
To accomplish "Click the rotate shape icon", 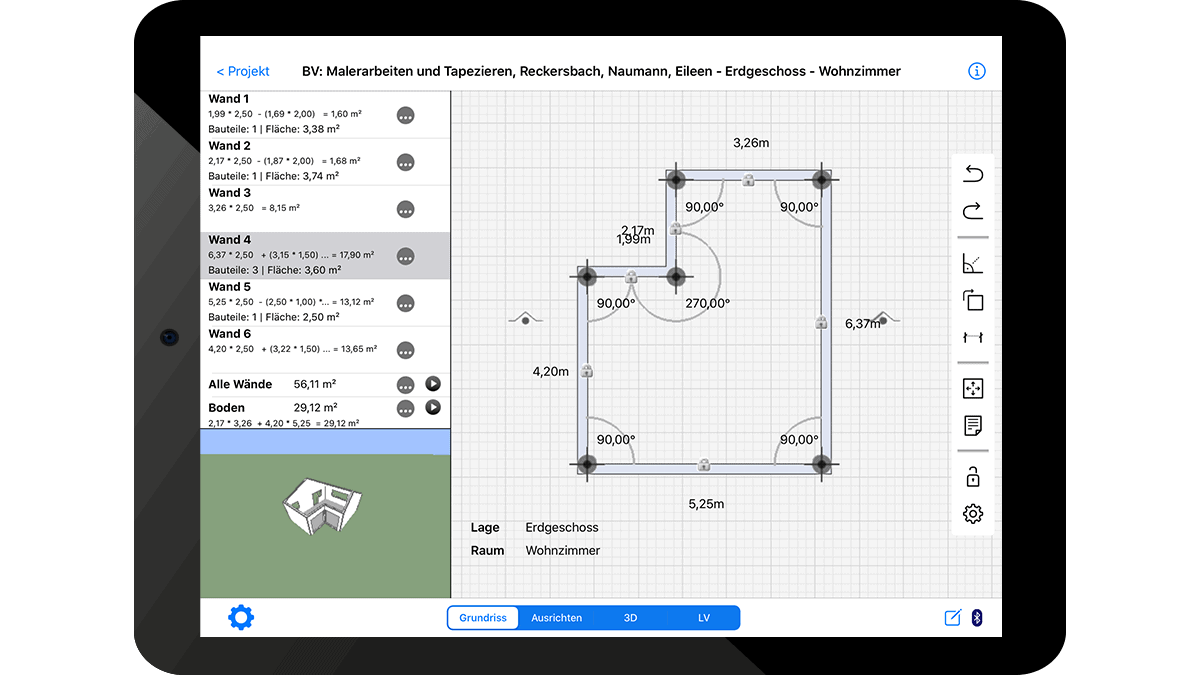I will coord(973,300).
